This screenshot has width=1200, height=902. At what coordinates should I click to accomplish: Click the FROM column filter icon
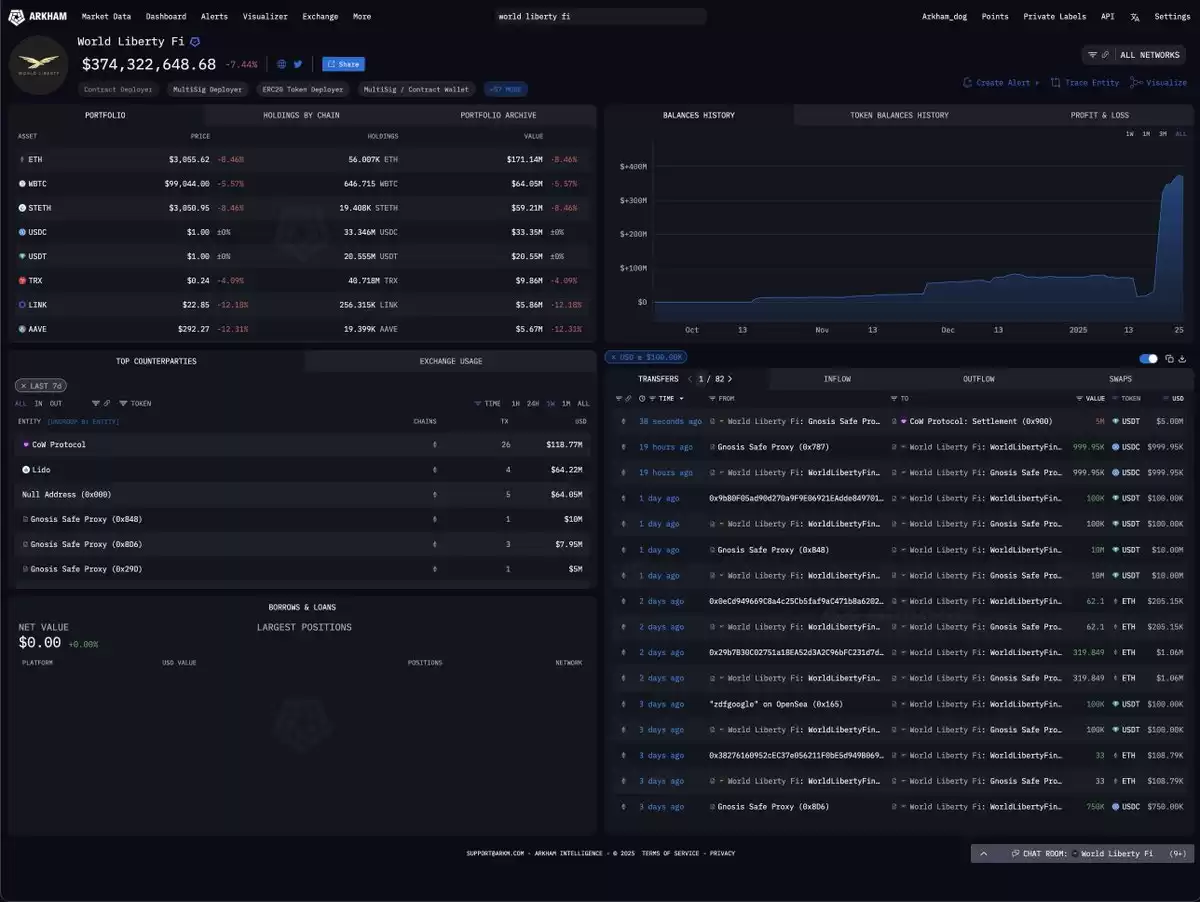click(x=713, y=398)
